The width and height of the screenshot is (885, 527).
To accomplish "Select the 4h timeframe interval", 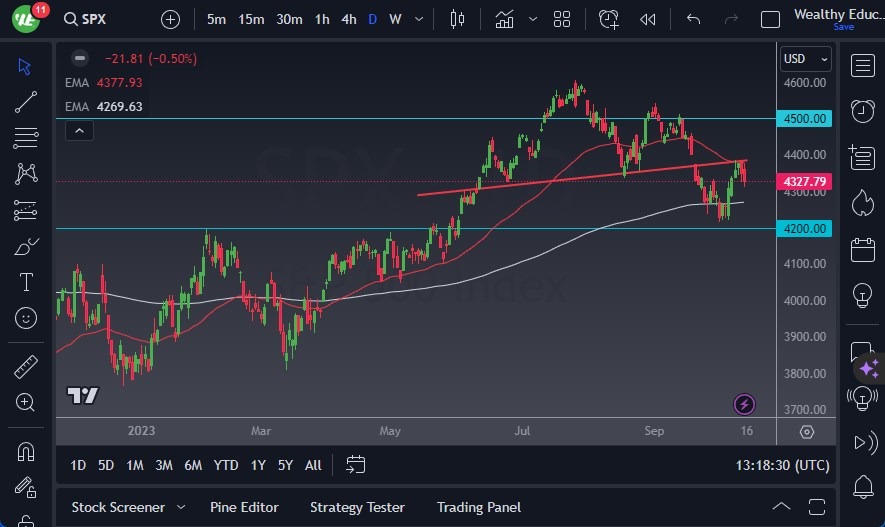I will [348, 19].
